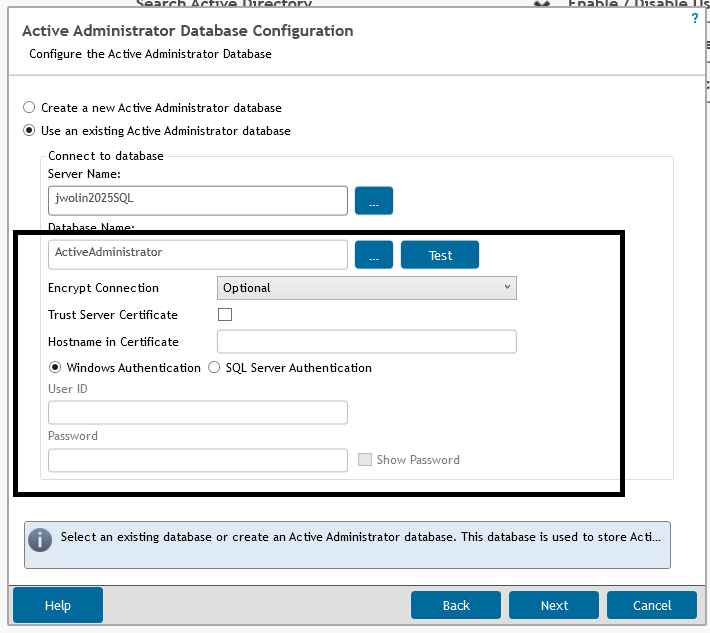Open help via the question mark icon

pos(695,18)
